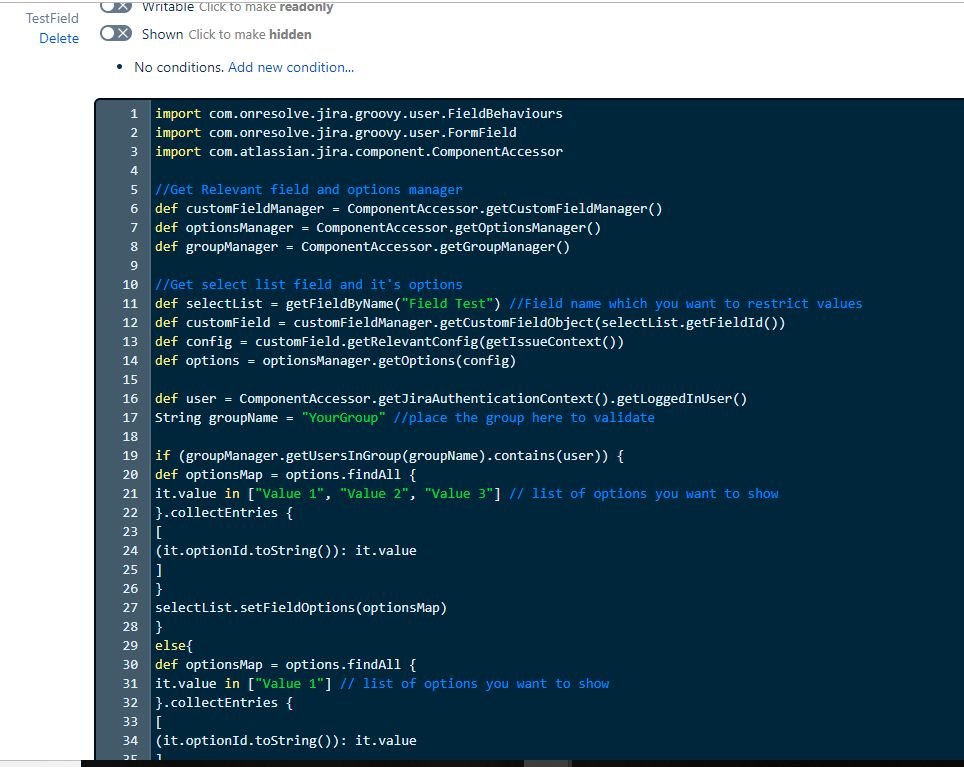Click the else{ line

(x=174, y=646)
